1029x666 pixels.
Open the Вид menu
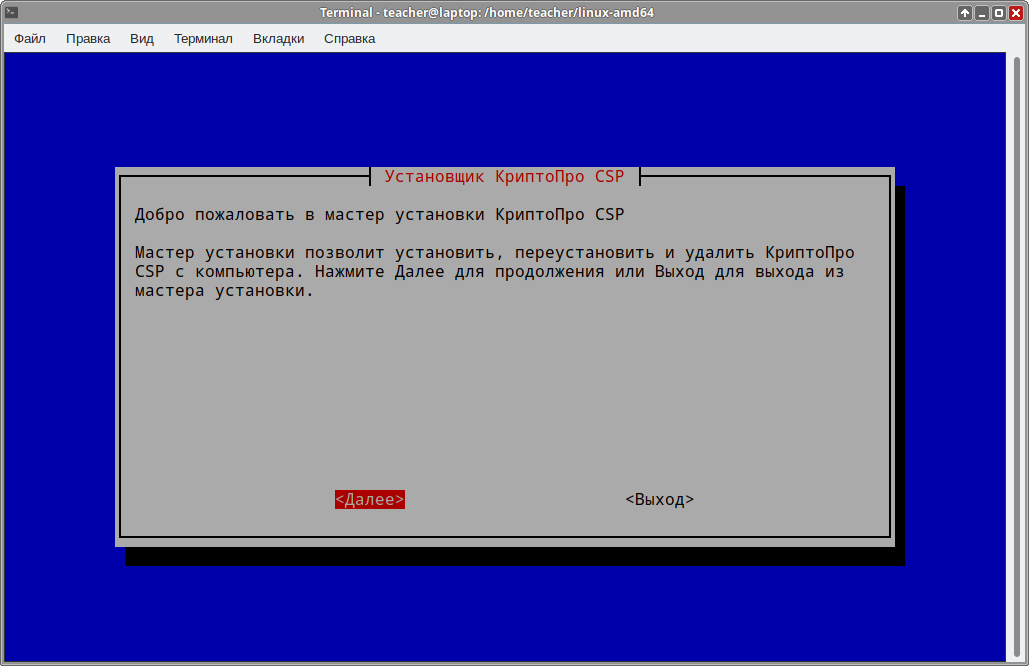142,39
